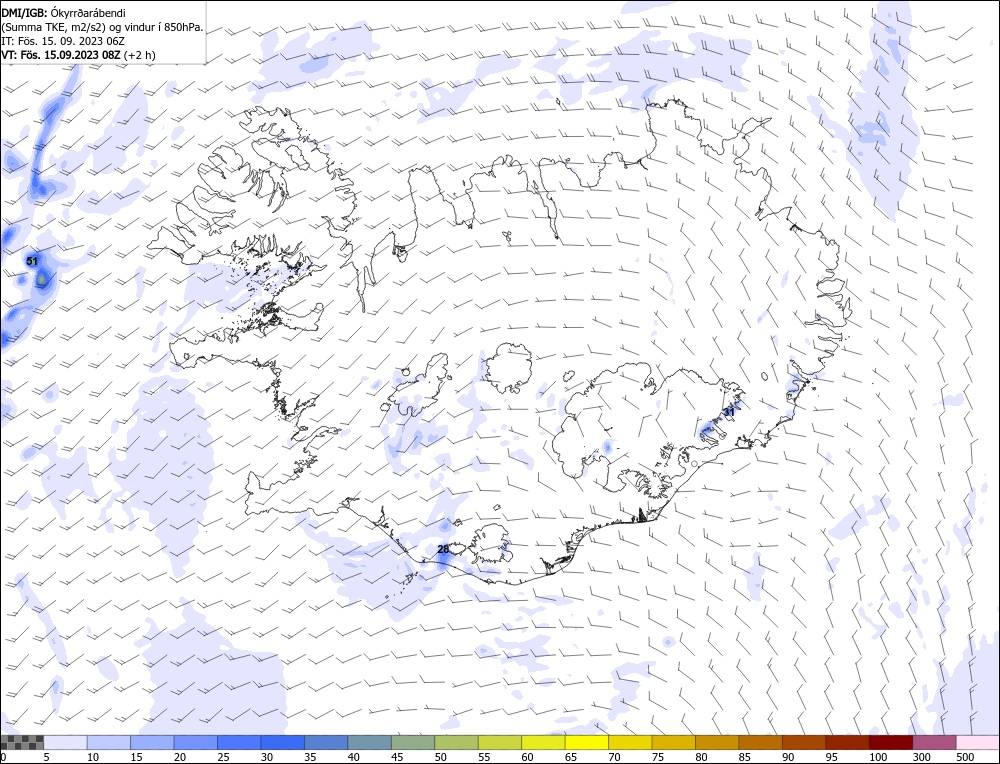Image resolution: width=1000 pixels, height=764 pixels.
Task: Click the 30-35 blue legend swatch
Action: click(x=282, y=742)
